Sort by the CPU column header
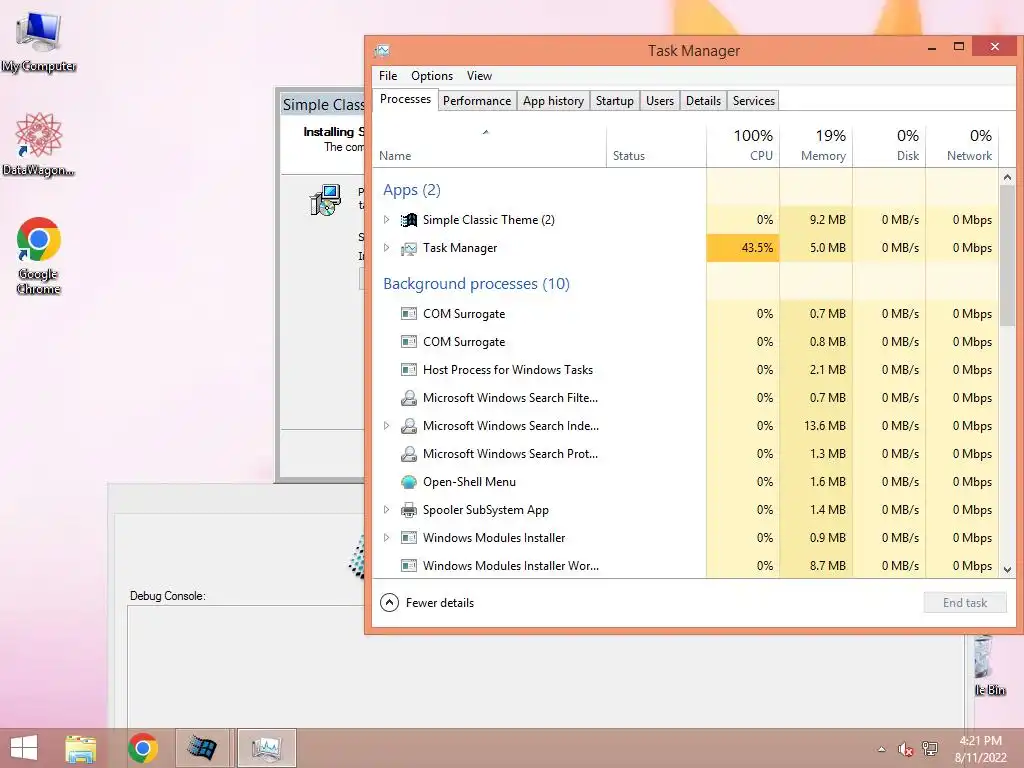1024x768 pixels. 743,146
